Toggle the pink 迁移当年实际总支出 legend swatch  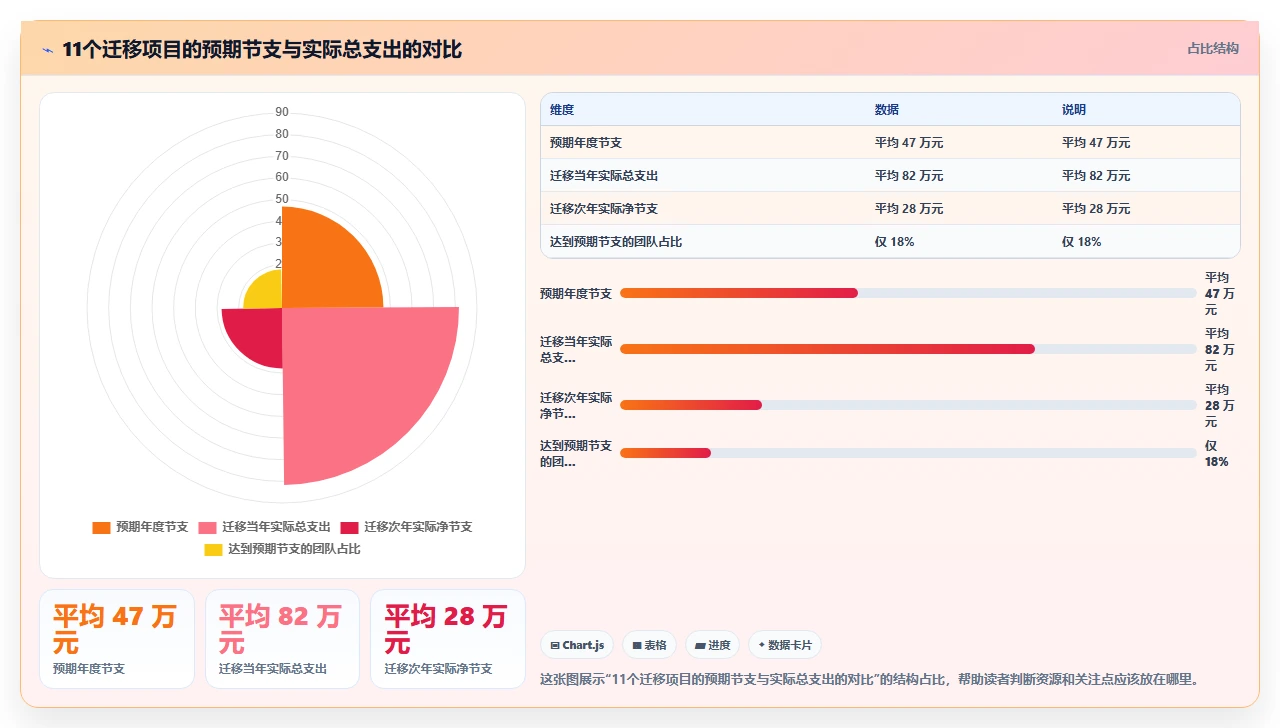coord(207,527)
